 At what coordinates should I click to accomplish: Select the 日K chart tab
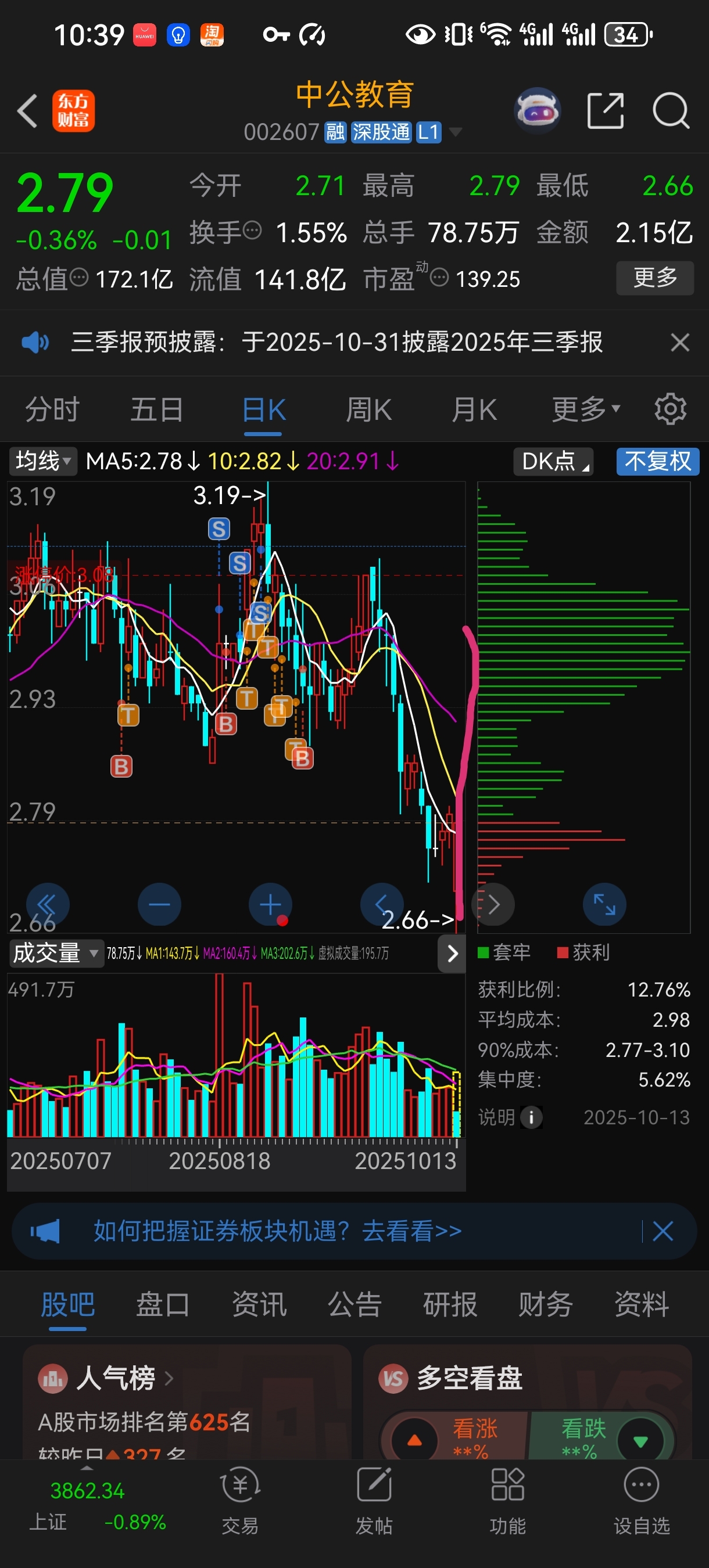point(263,409)
